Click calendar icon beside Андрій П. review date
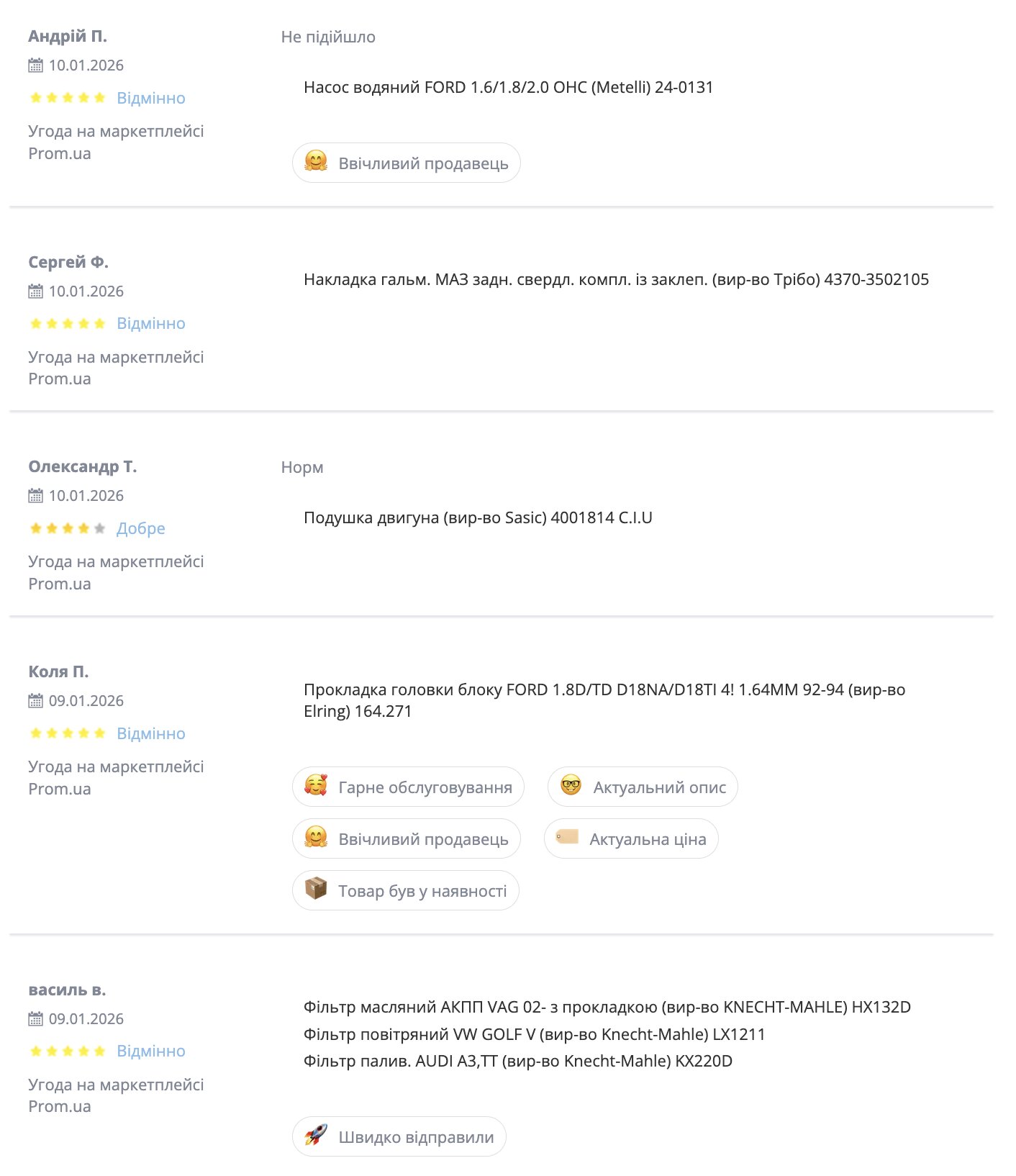Image resolution: width=1016 pixels, height=1176 pixels. [35, 65]
